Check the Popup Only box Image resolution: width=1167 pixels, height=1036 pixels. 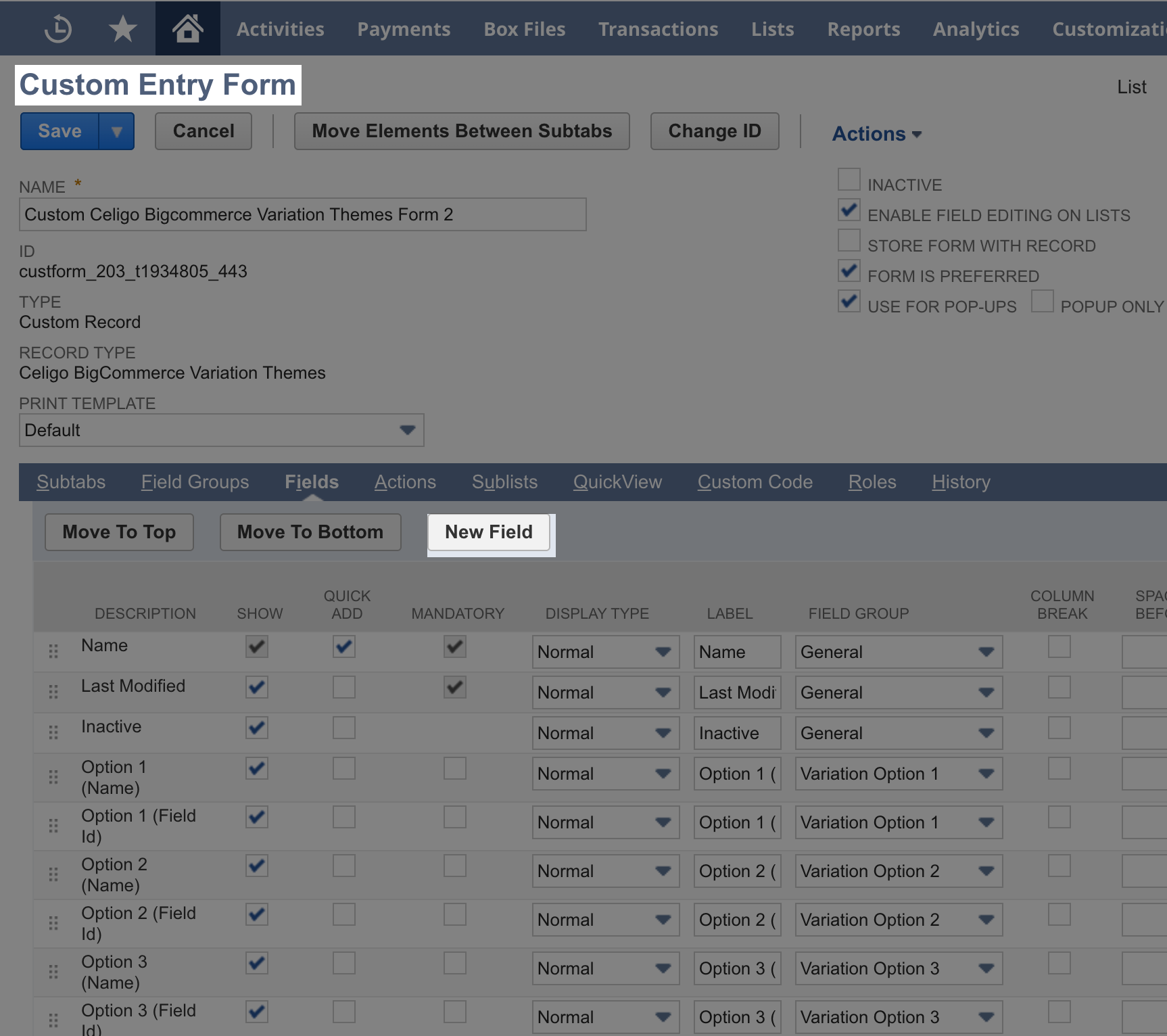(1043, 302)
